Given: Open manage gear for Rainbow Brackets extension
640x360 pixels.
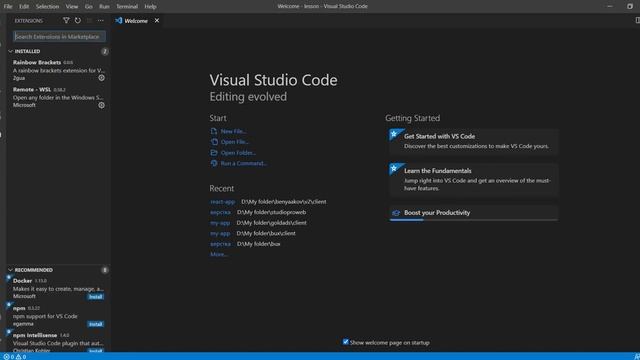Looking at the screenshot, I should (101, 78).
